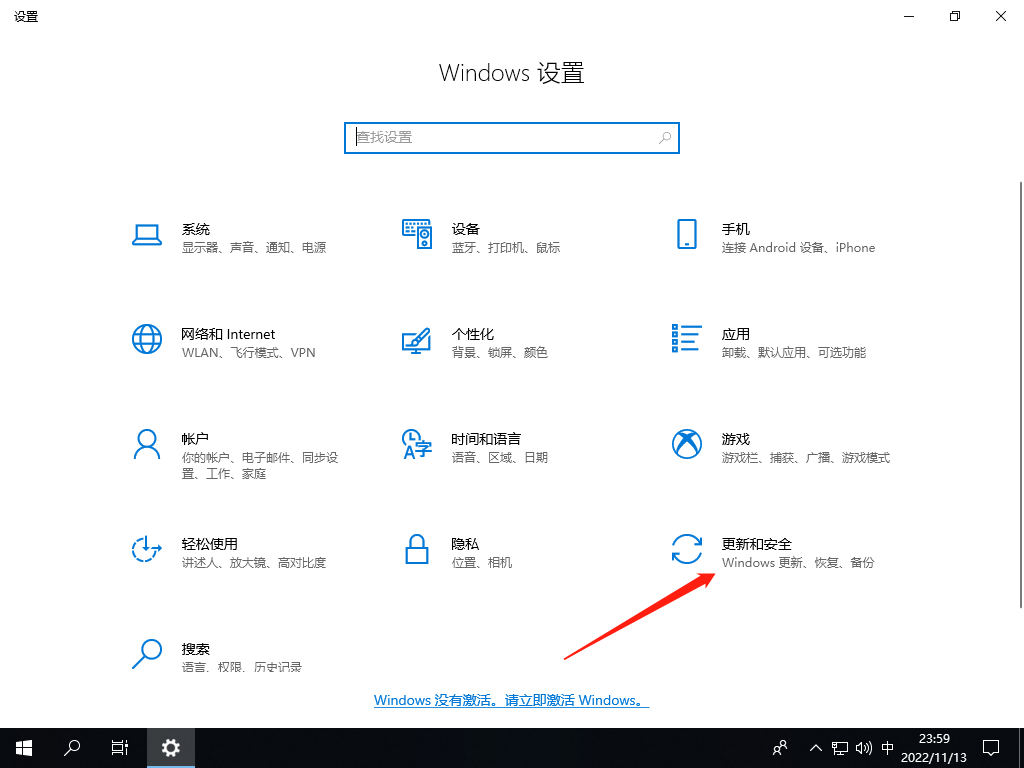Open the 应用 settings title

tap(735, 334)
